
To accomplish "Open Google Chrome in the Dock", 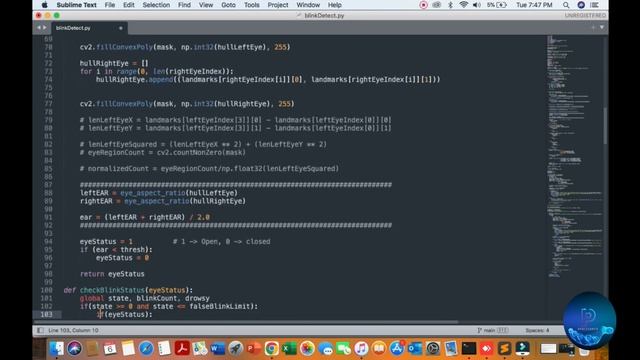I will pos(271,349).
